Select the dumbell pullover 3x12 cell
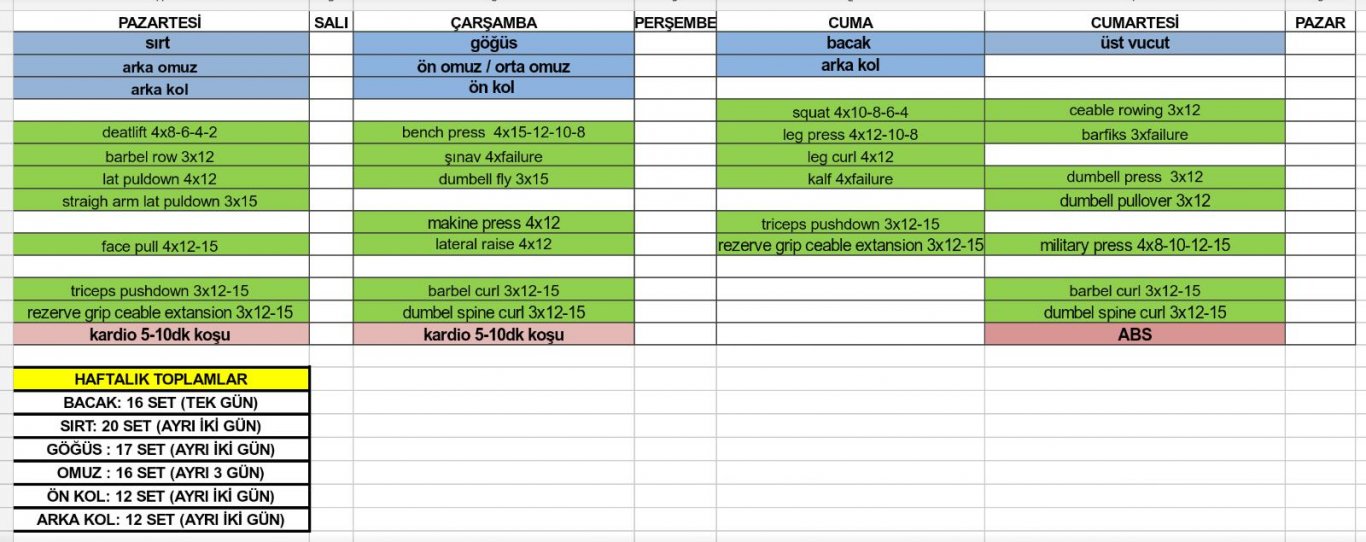Viewport: 1366px width, 542px height. (1134, 201)
